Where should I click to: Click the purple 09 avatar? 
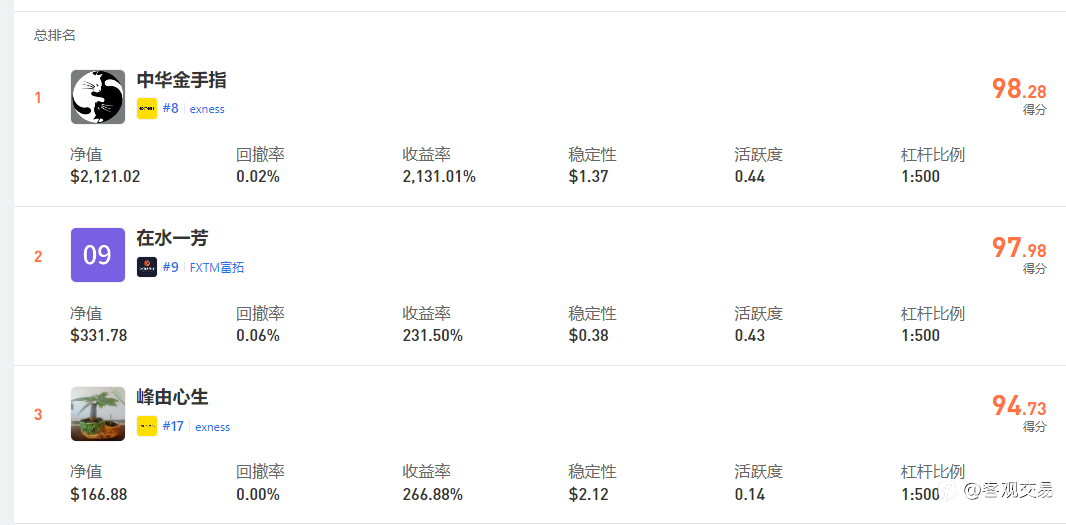pyautogui.click(x=98, y=255)
